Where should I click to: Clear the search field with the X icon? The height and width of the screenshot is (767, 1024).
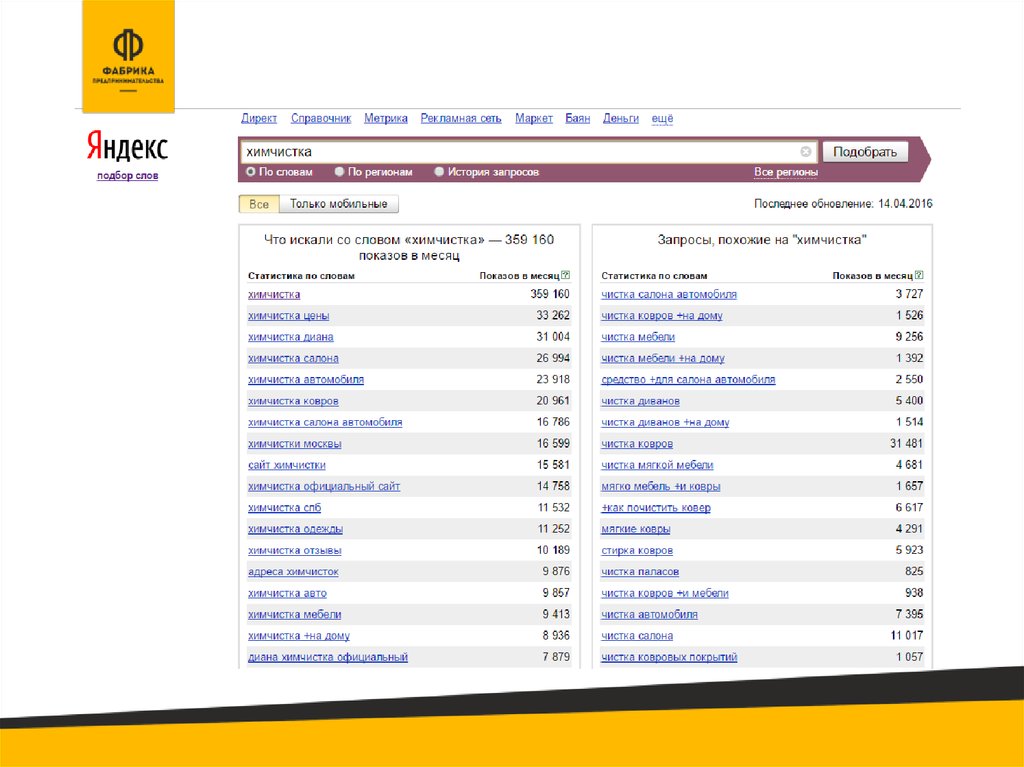coord(806,152)
